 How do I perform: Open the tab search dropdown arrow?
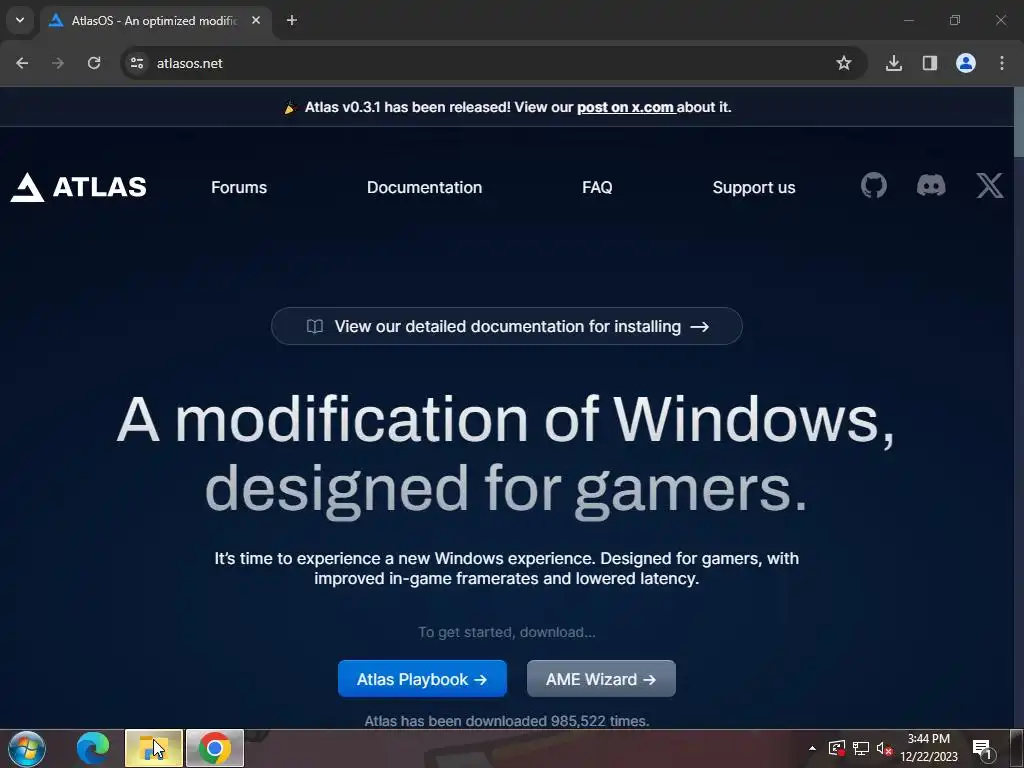[x=20, y=20]
